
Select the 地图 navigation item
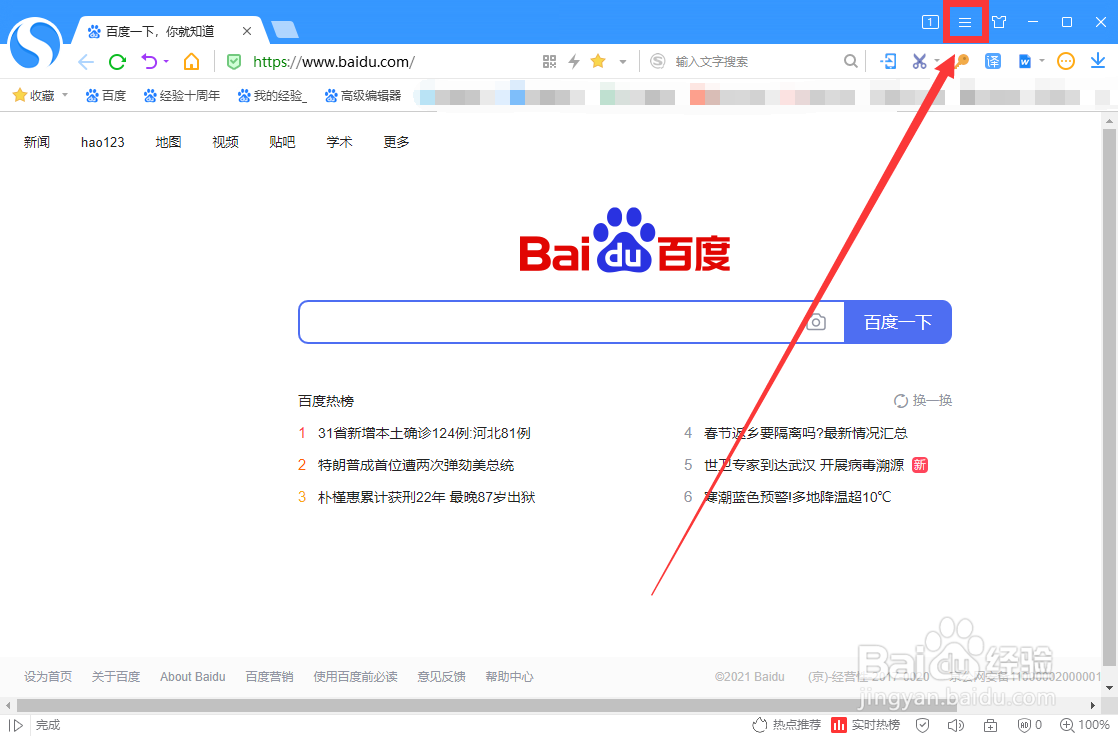pos(168,141)
